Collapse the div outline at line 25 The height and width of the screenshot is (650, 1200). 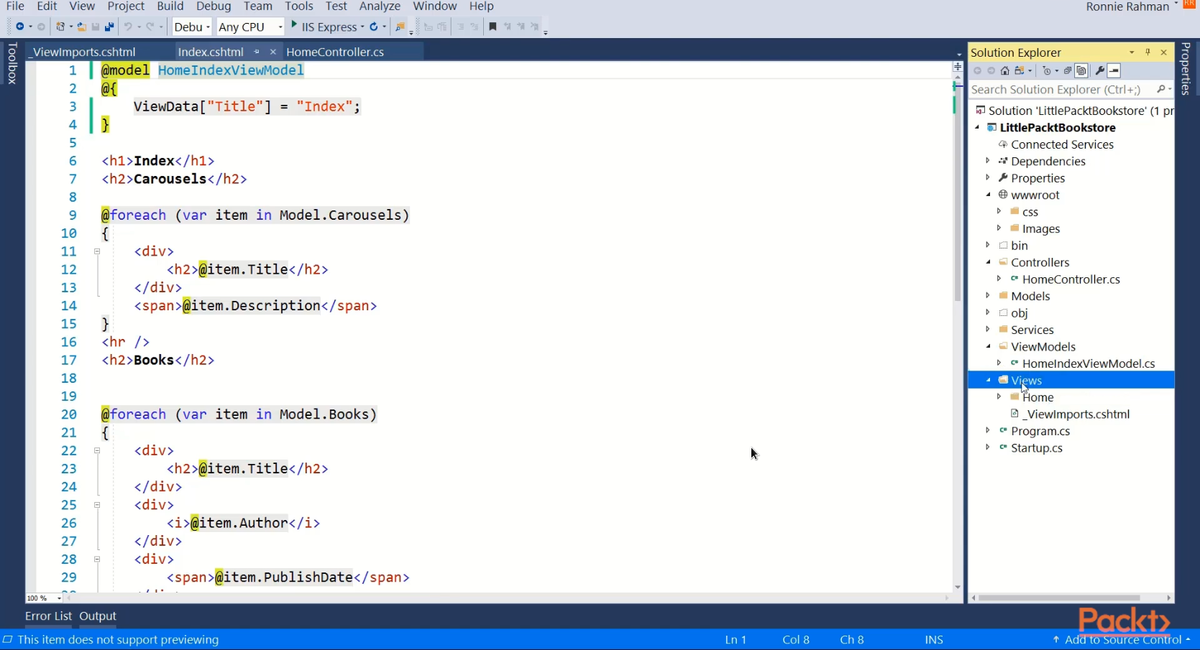[x=97, y=505]
